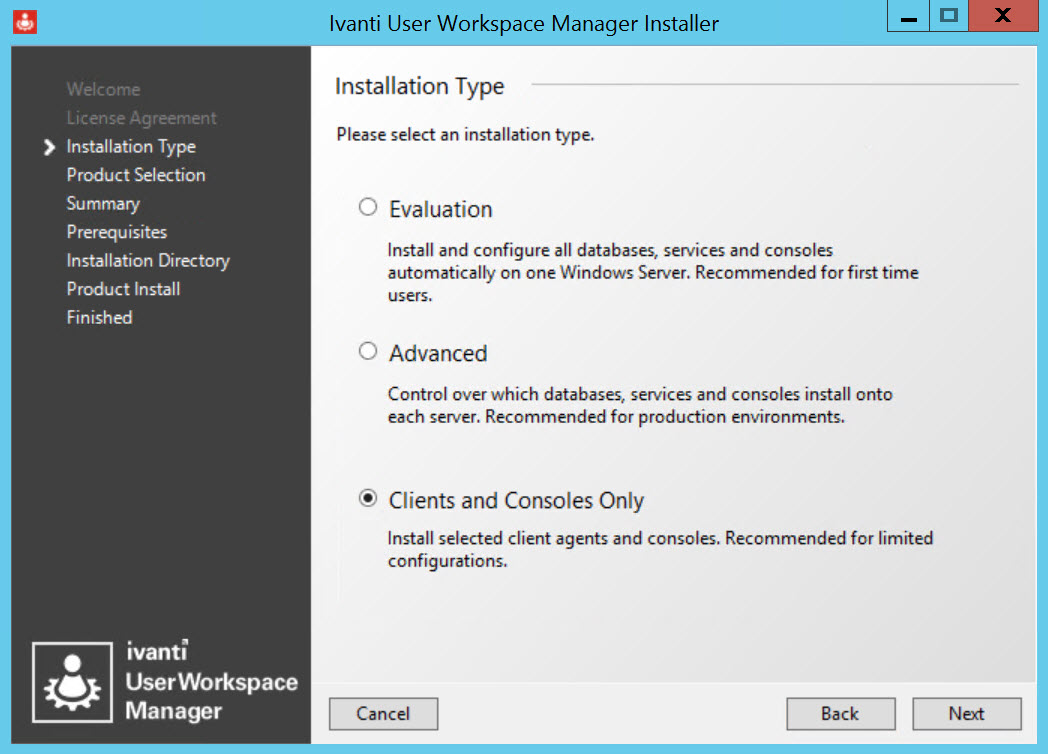Image resolution: width=1048 pixels, height=754 pixels.
Task: Maximize the installer window
Action: coord(948,17)
